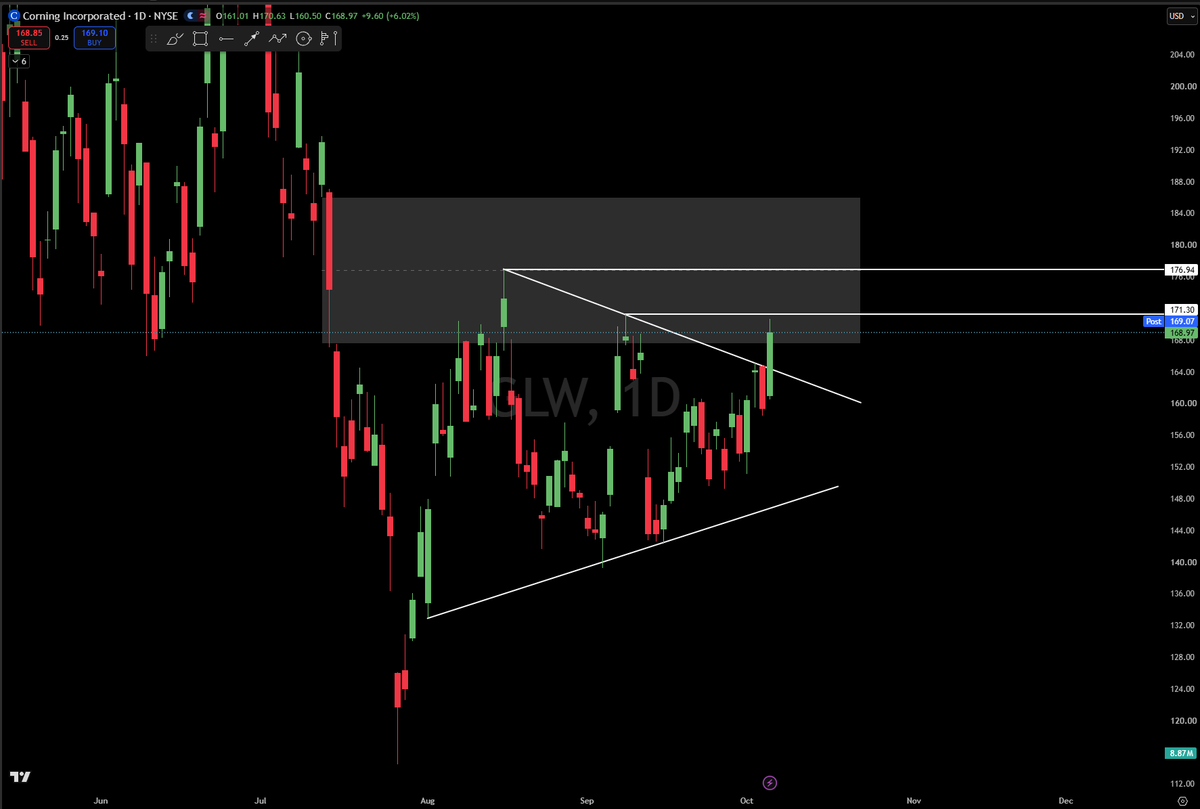Click the 176.94 price label

tap(1181, 270)
